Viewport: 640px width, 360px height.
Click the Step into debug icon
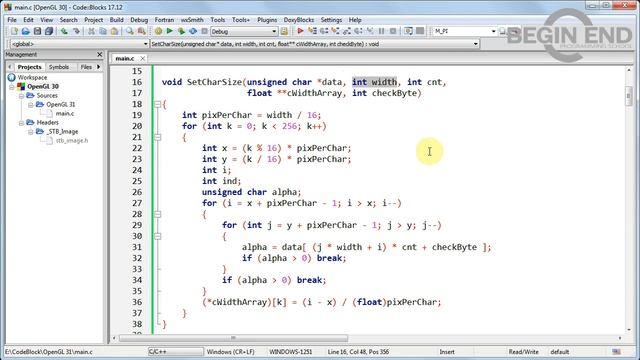click(x=335, y=31)
